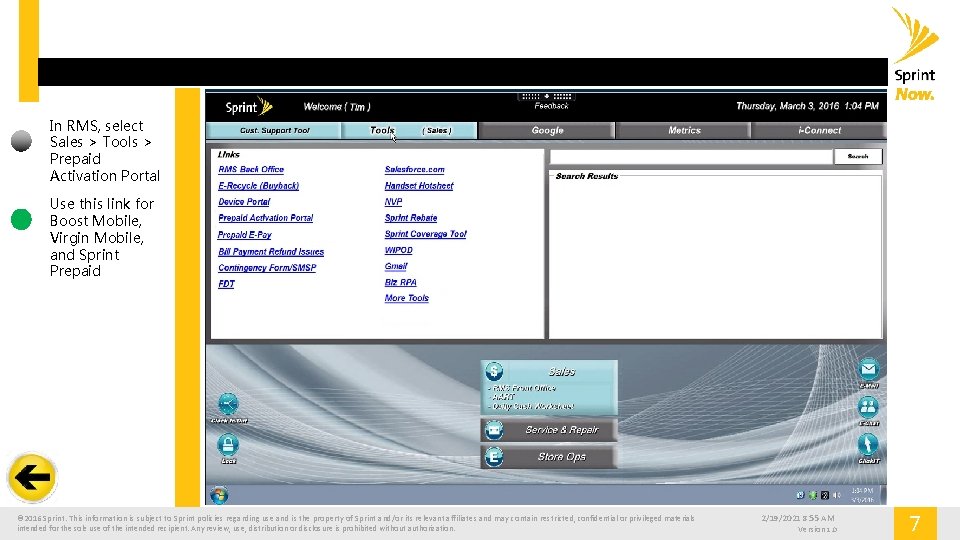Select AART under Sales
Image resolution: width=960 pixels, height=540 pixels.
pyautogui.click(x=503, y=397)
